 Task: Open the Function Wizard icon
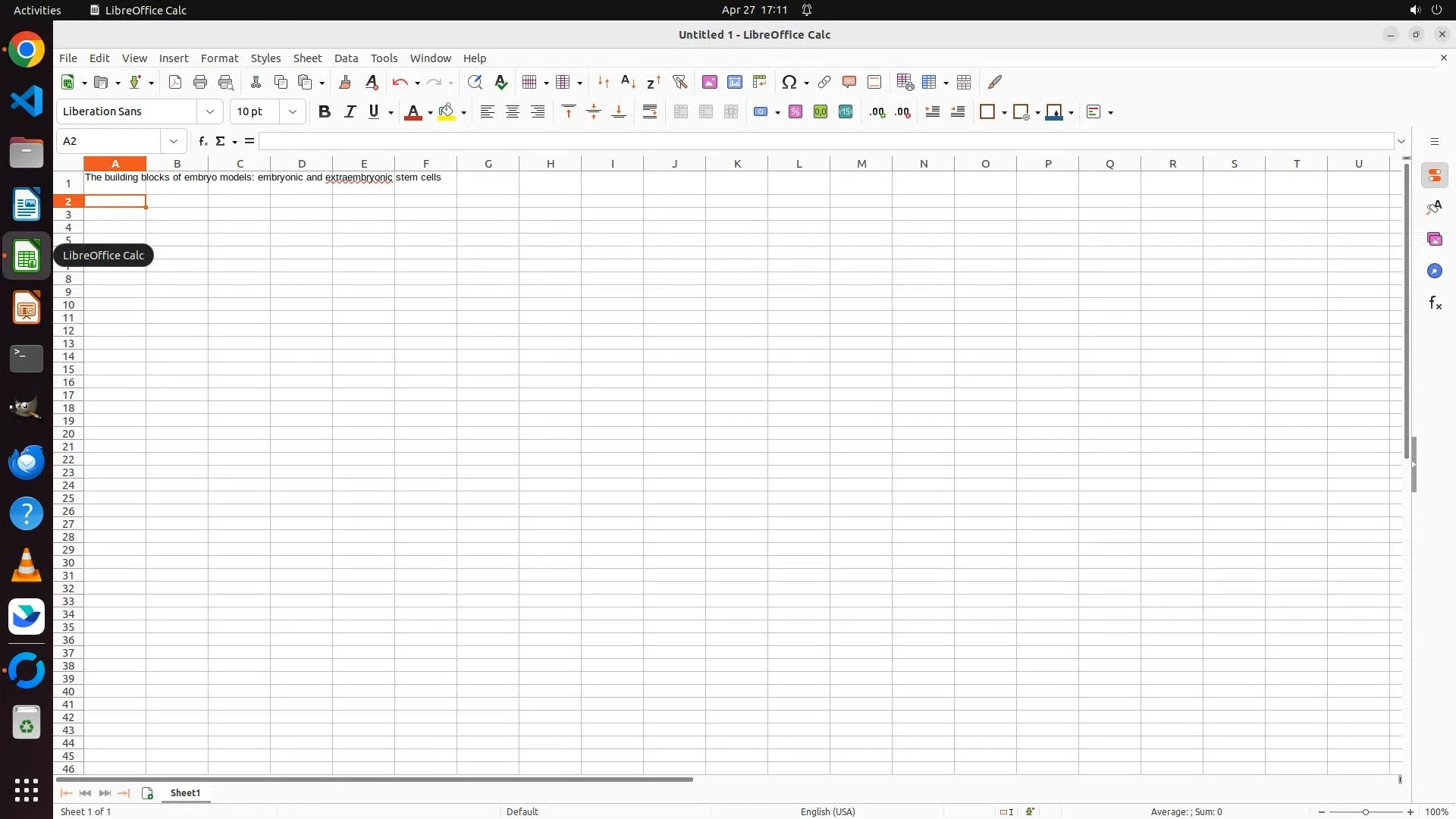[202, 141]
